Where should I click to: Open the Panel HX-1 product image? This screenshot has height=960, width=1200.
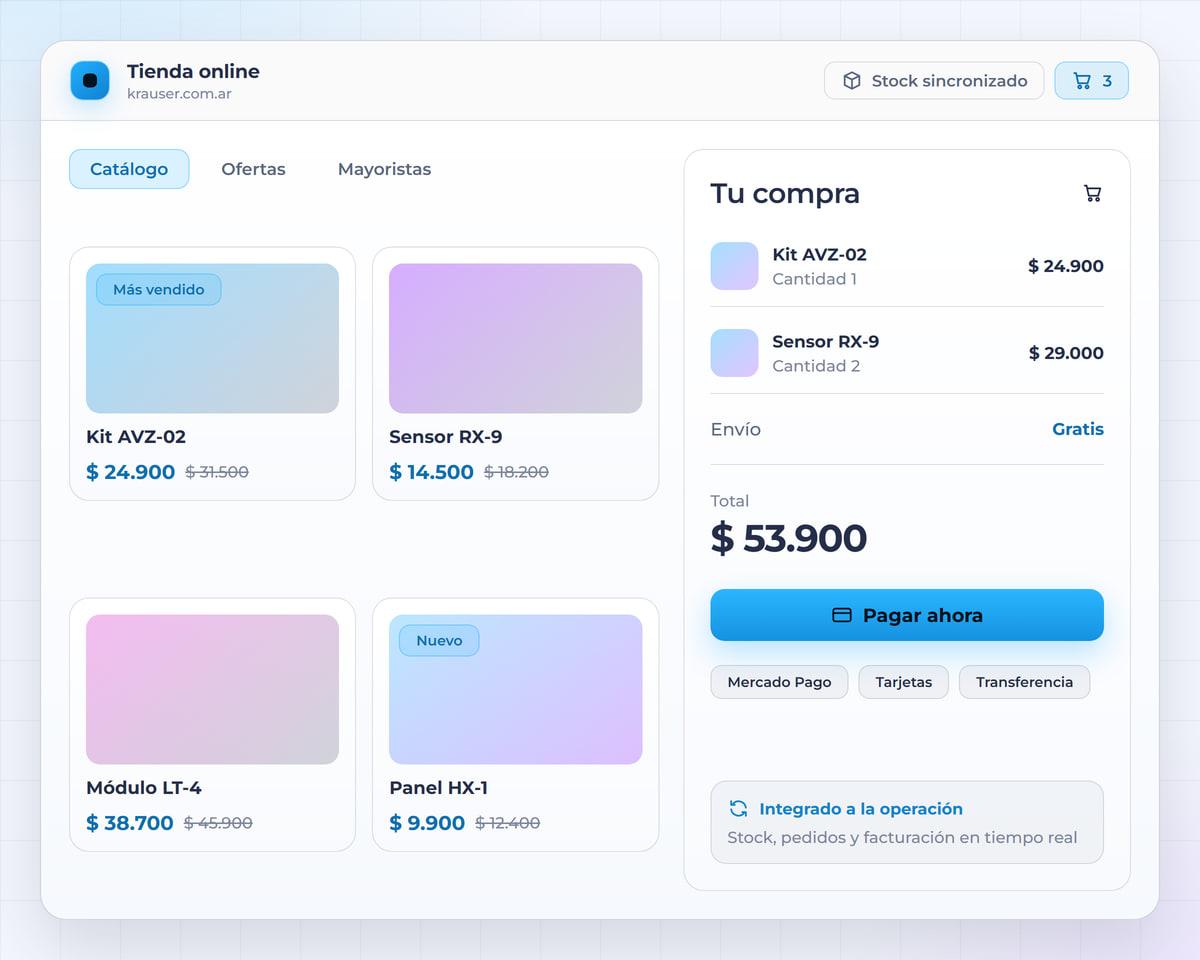click(515, 689)
